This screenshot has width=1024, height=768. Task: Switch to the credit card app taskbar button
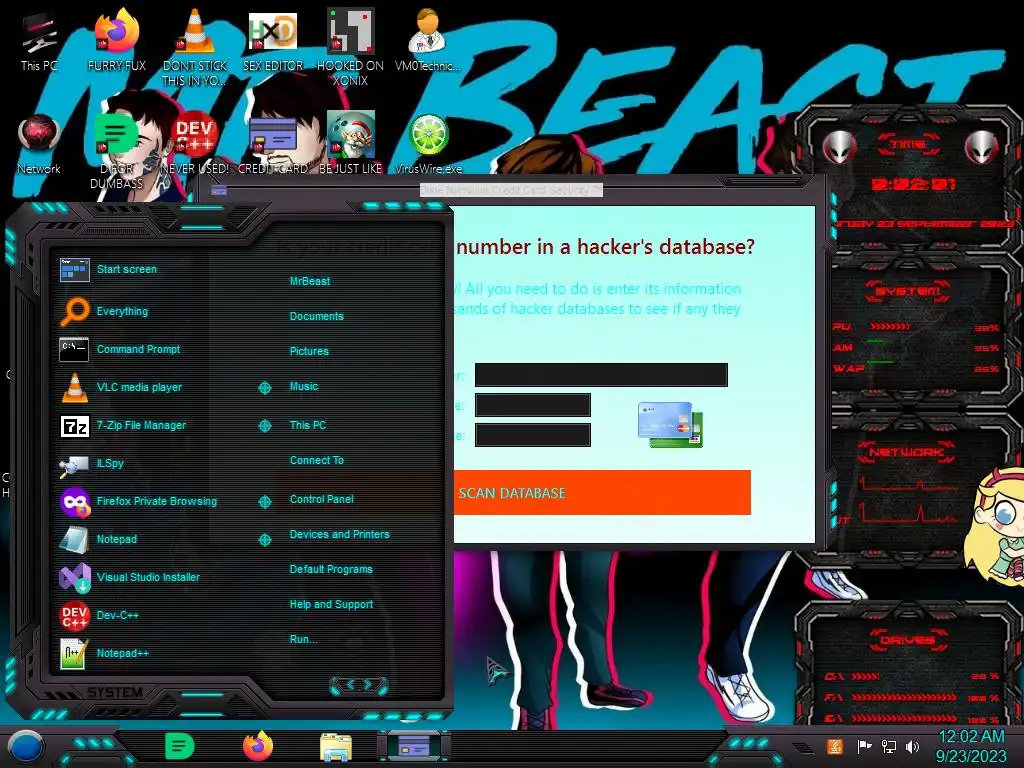pos(414,746)
